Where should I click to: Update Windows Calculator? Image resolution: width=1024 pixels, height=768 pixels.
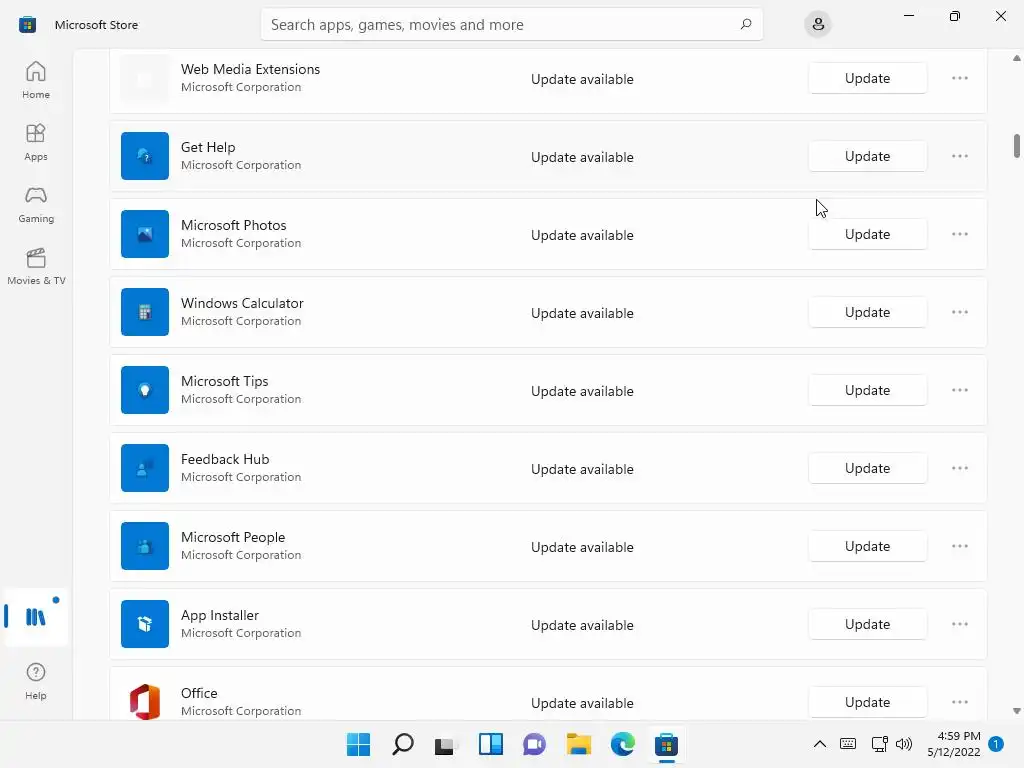tap(867, 312)
